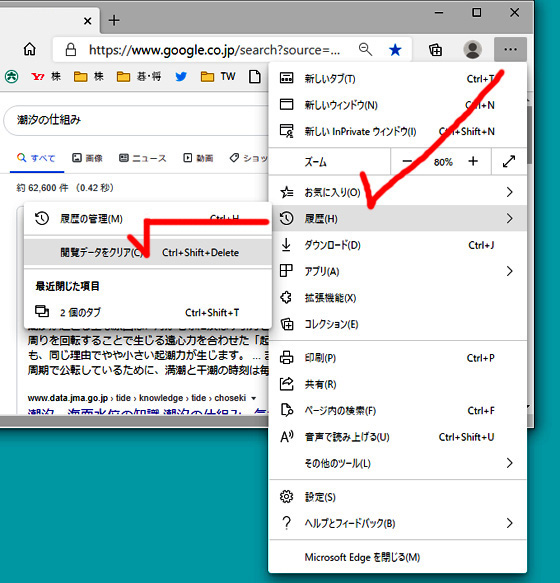Expand the アプリ(A) submenu chevron
Image resolution: width=560 pixels, height=583 pixels.
click(x=509, y=271)
